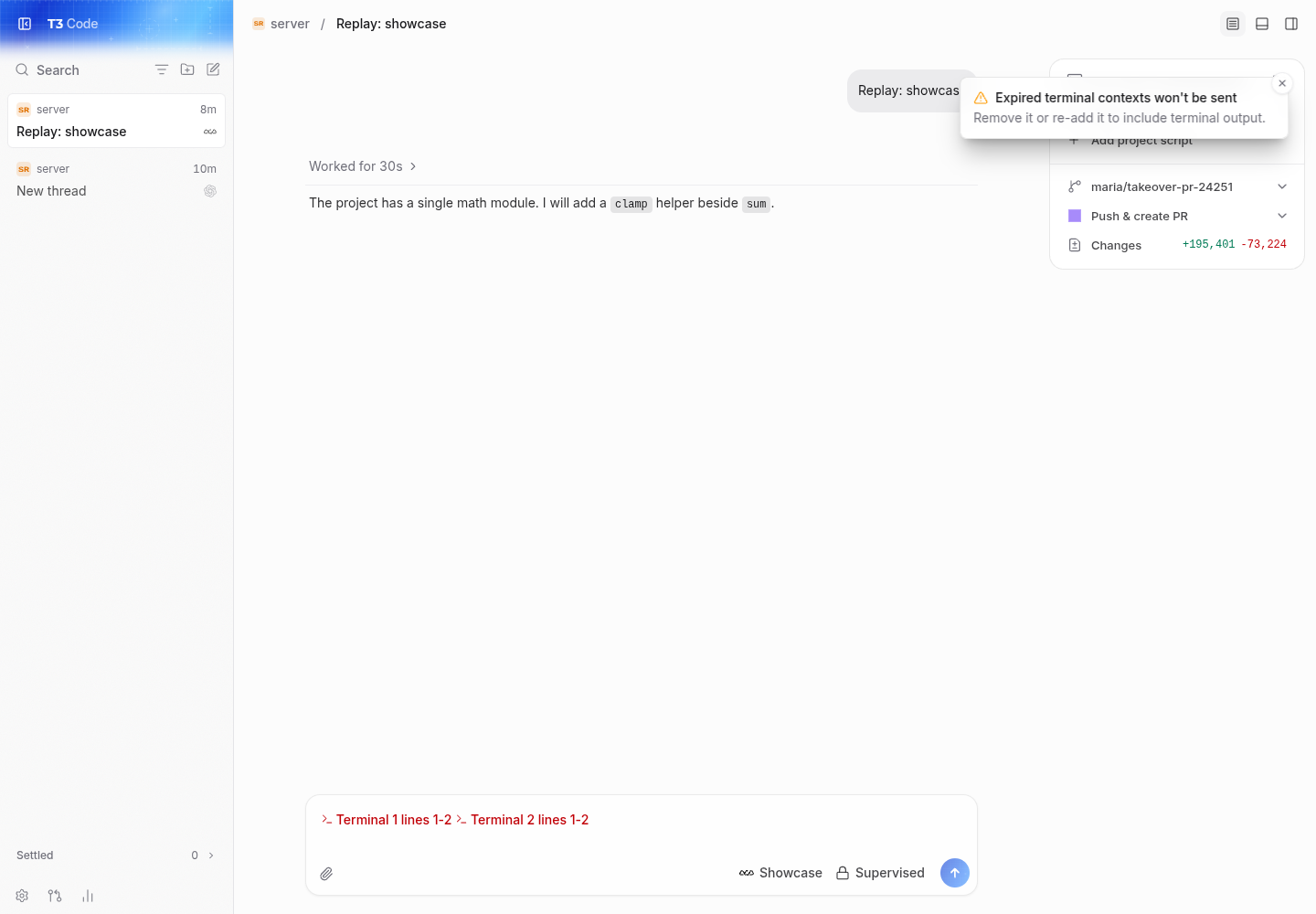
Task: Click the inline "sum" code text
Action: tap(757, 204)
